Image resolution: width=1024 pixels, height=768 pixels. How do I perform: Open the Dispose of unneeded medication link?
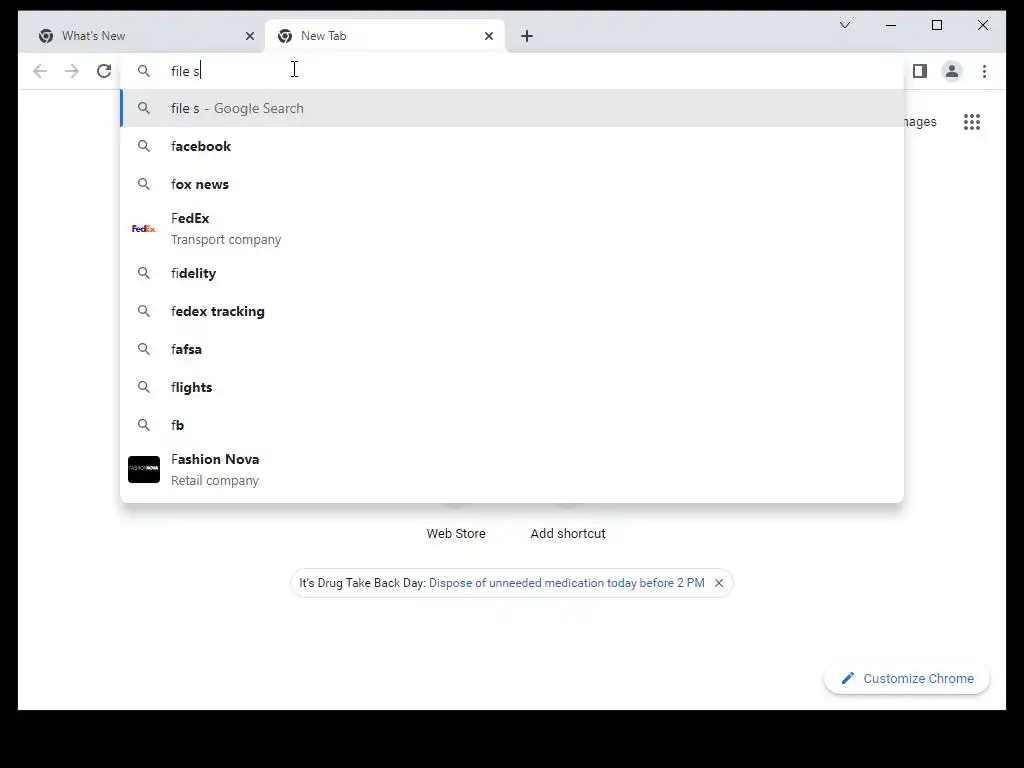[567, 583]
